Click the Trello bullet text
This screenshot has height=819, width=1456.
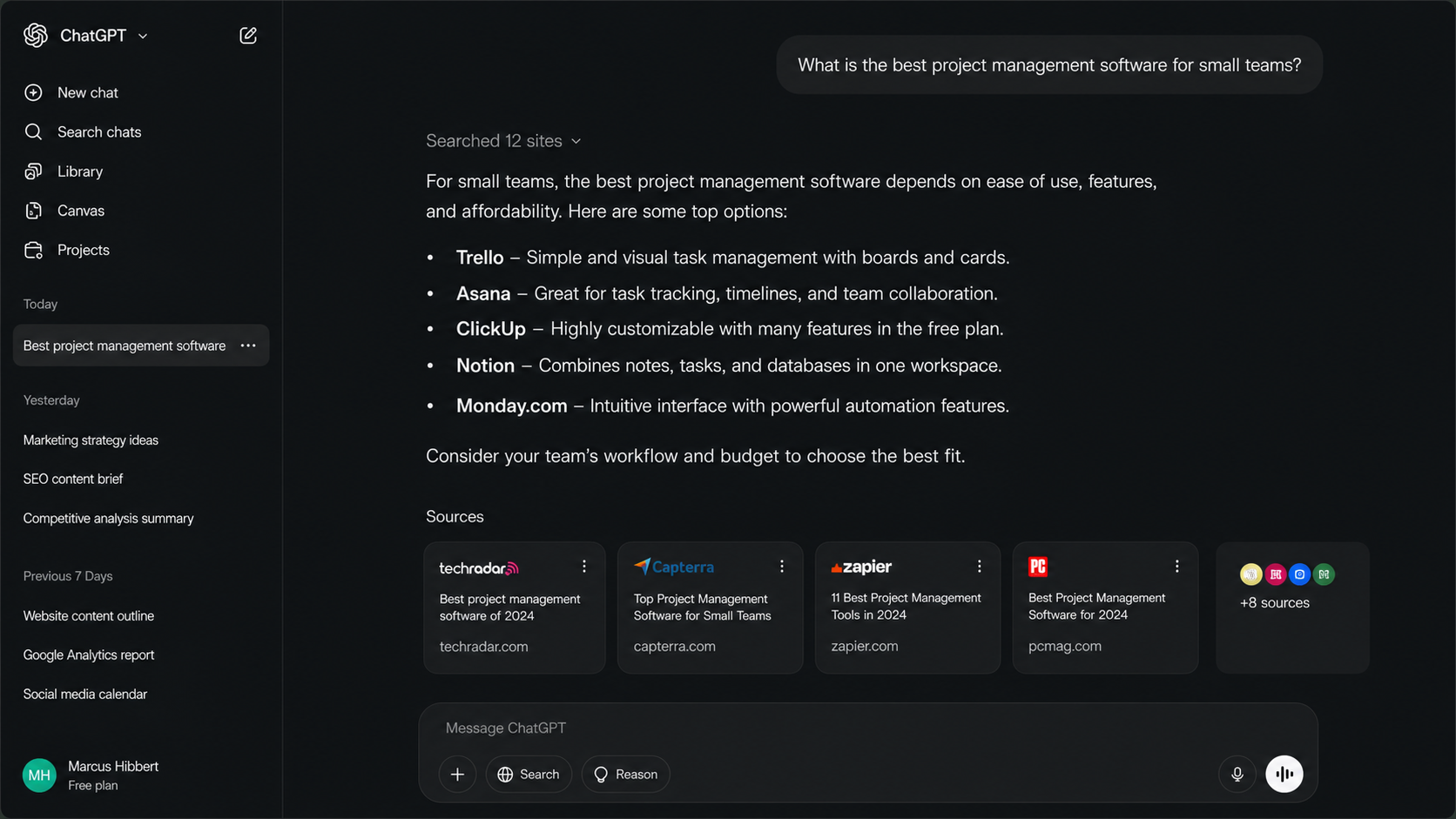click(x=733, y=258)
